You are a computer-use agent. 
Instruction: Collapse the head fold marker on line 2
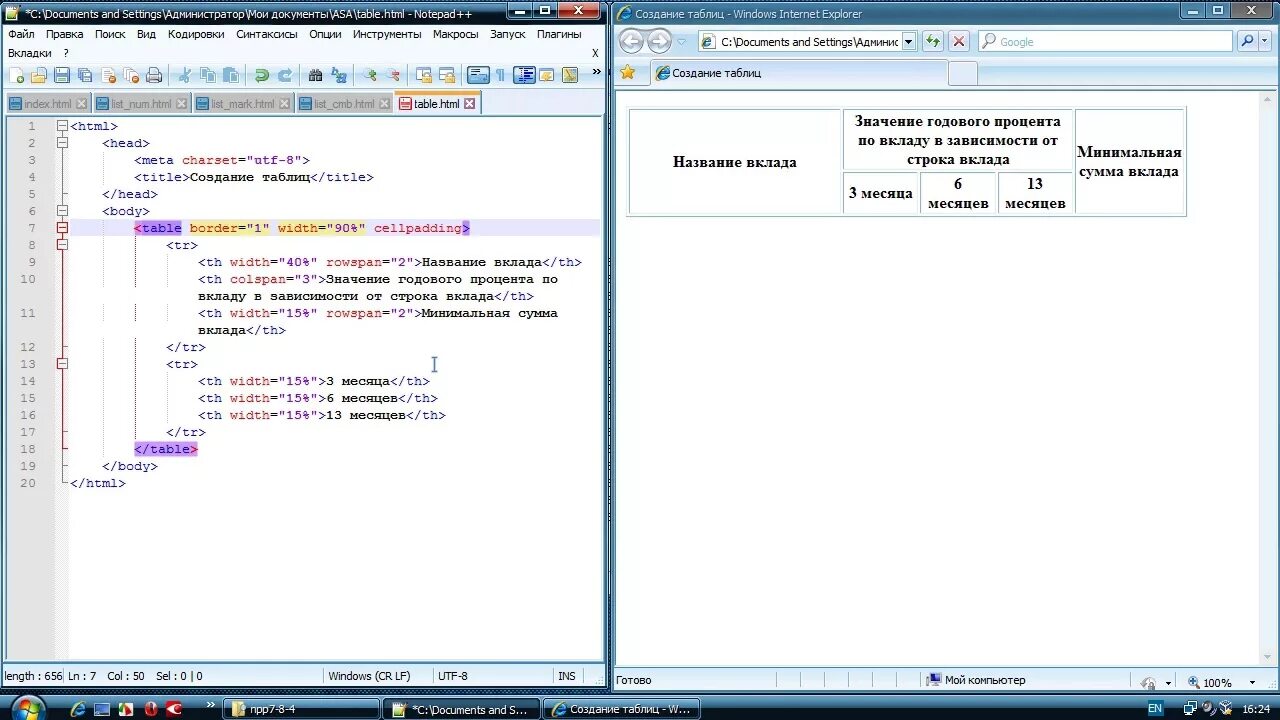[x=62, y=143]
